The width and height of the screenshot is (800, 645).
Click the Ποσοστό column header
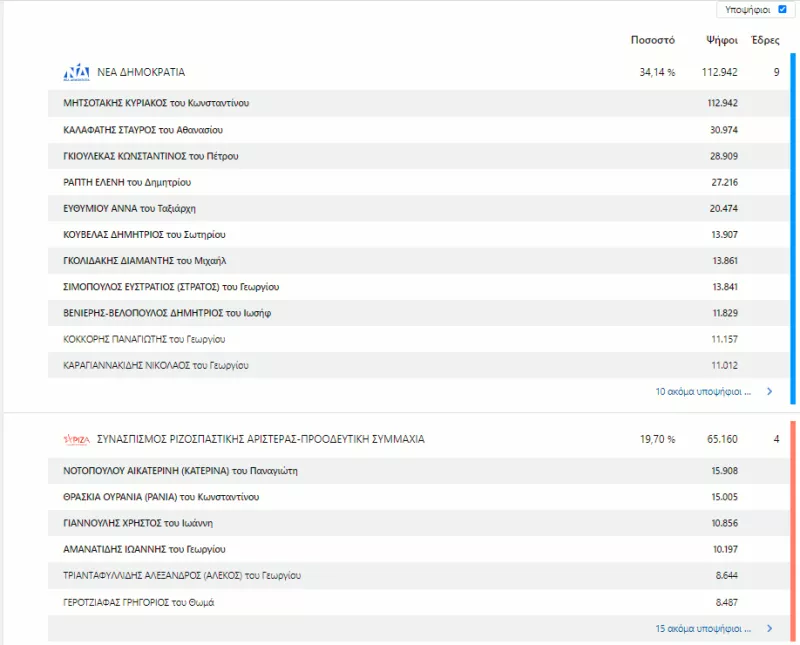(653, 40)
